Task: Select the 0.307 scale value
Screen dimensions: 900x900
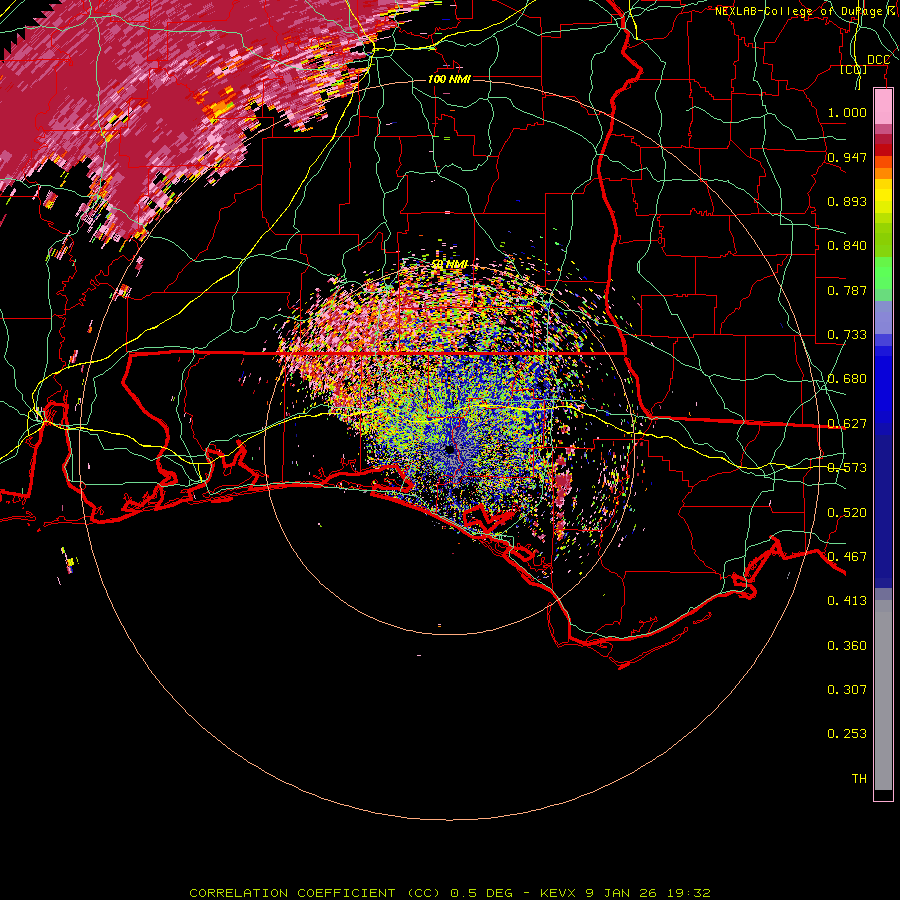Action: click(x=847, y=690)
